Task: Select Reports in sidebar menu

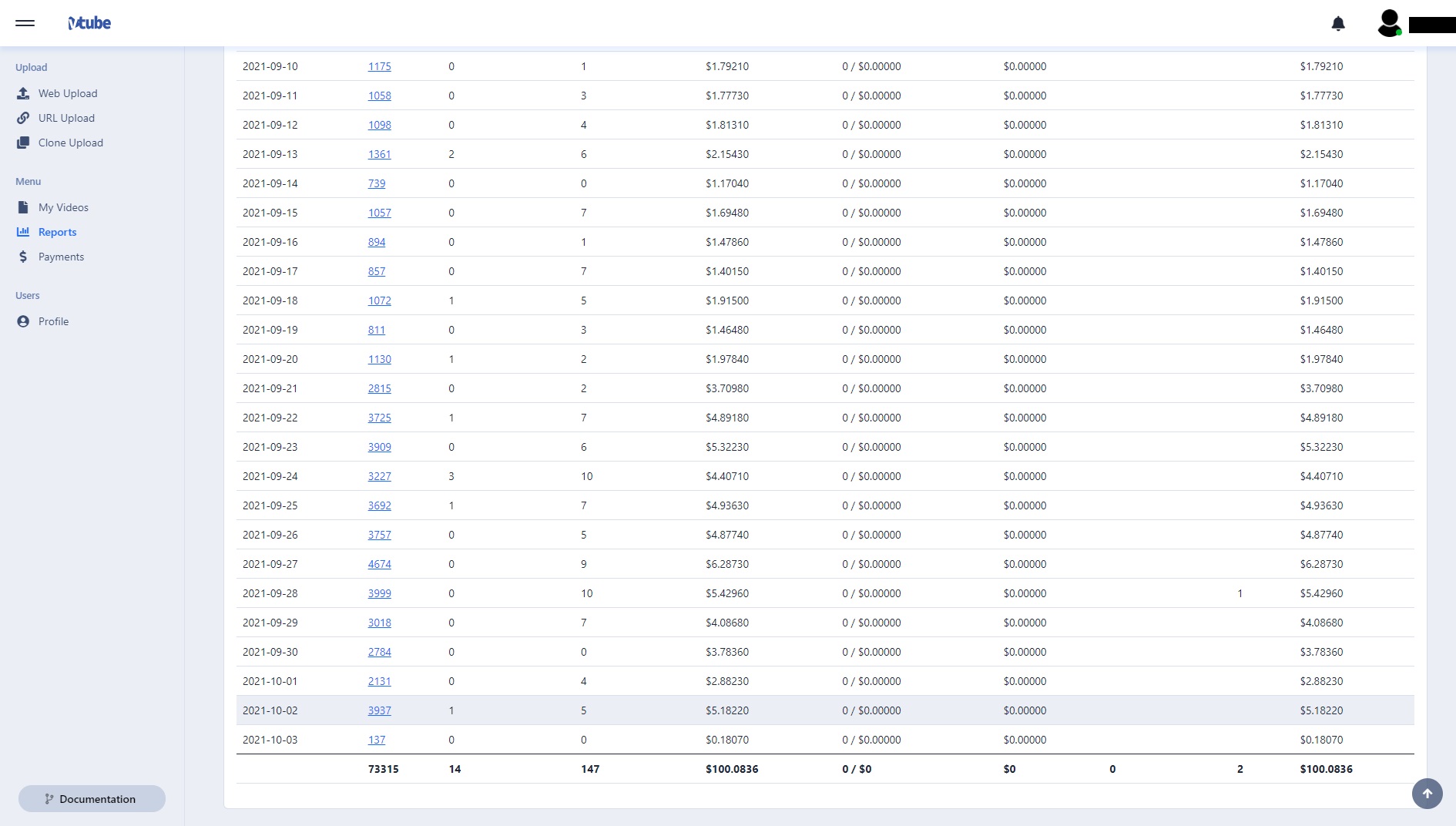Action: coord(57,232)
